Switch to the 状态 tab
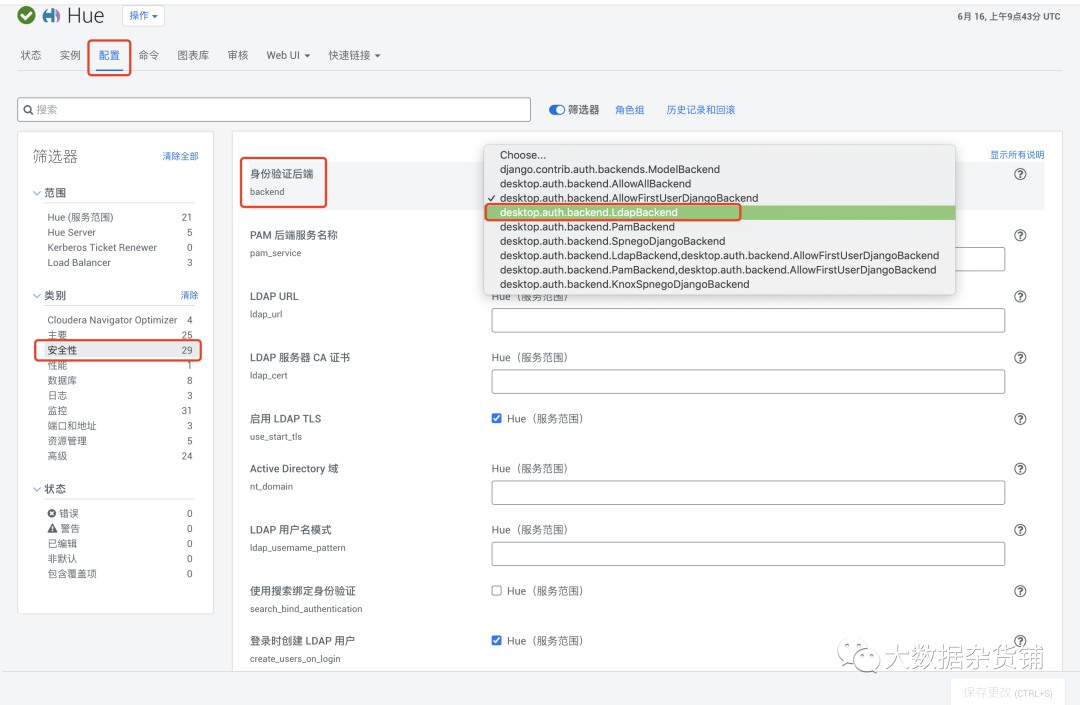Viewport: 1080px width, 705px height. click(x=31, y=55)
